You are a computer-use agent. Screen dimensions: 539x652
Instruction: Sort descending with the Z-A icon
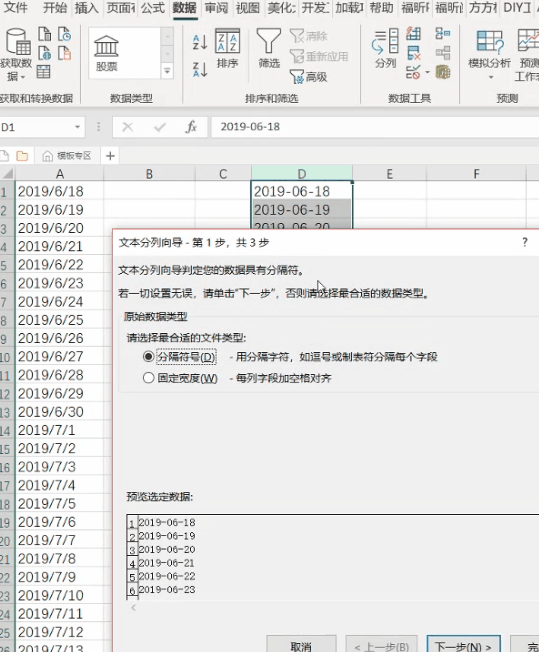200,69
